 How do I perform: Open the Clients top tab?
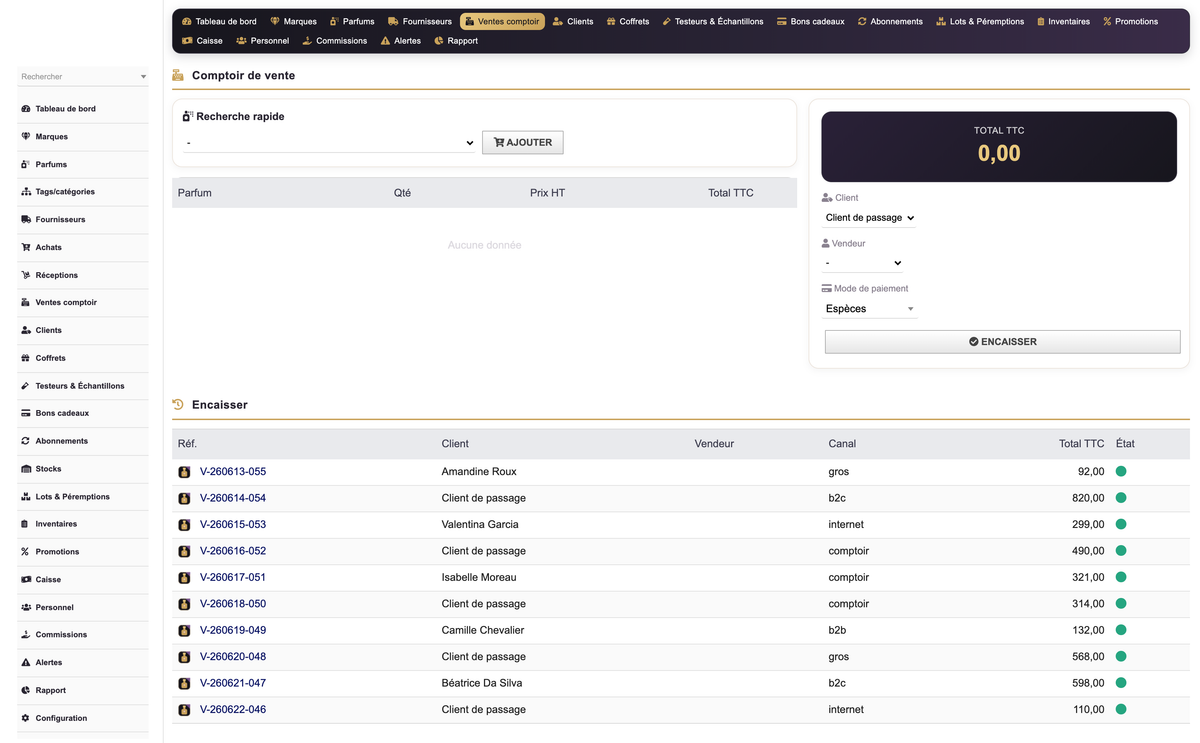tap(573, 21)
